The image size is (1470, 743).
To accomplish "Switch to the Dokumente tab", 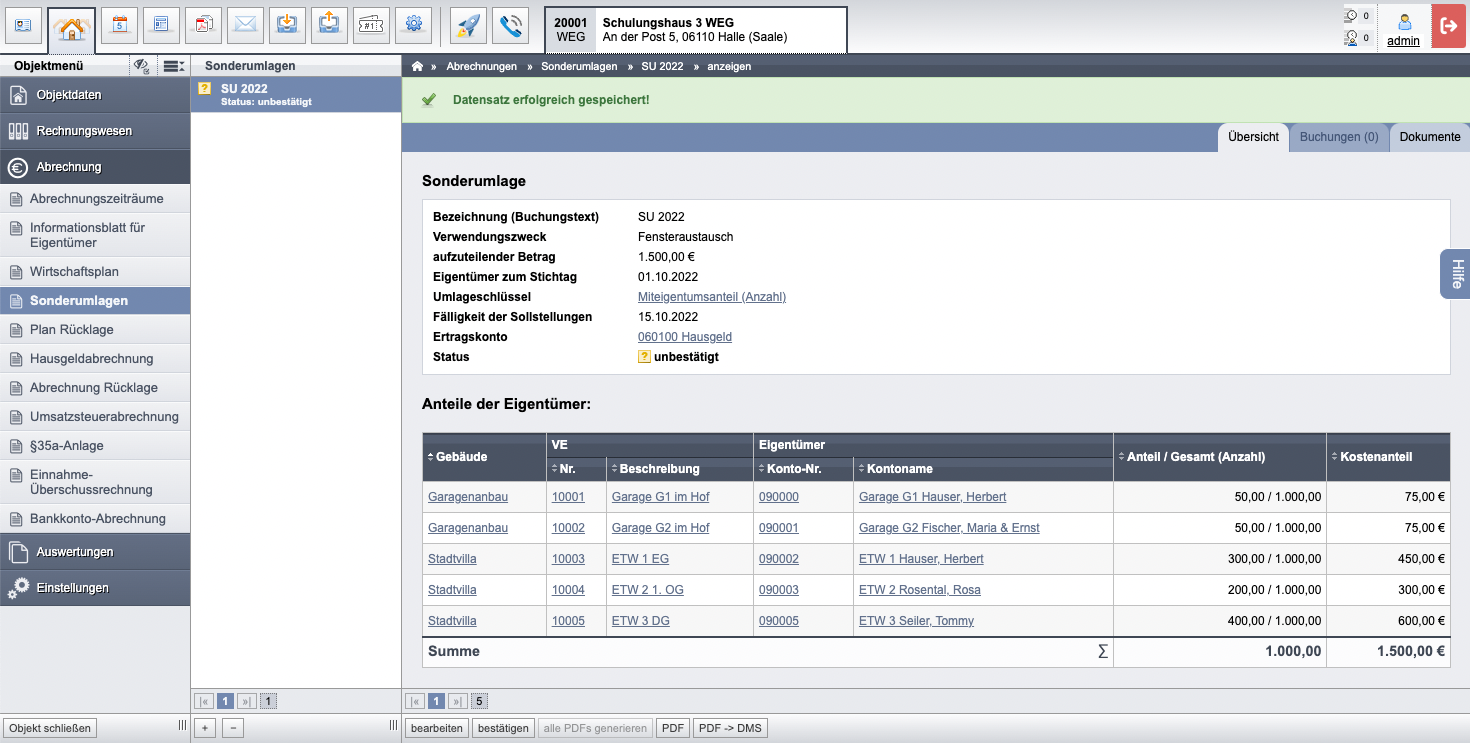I will click(x=1430, y=137).
